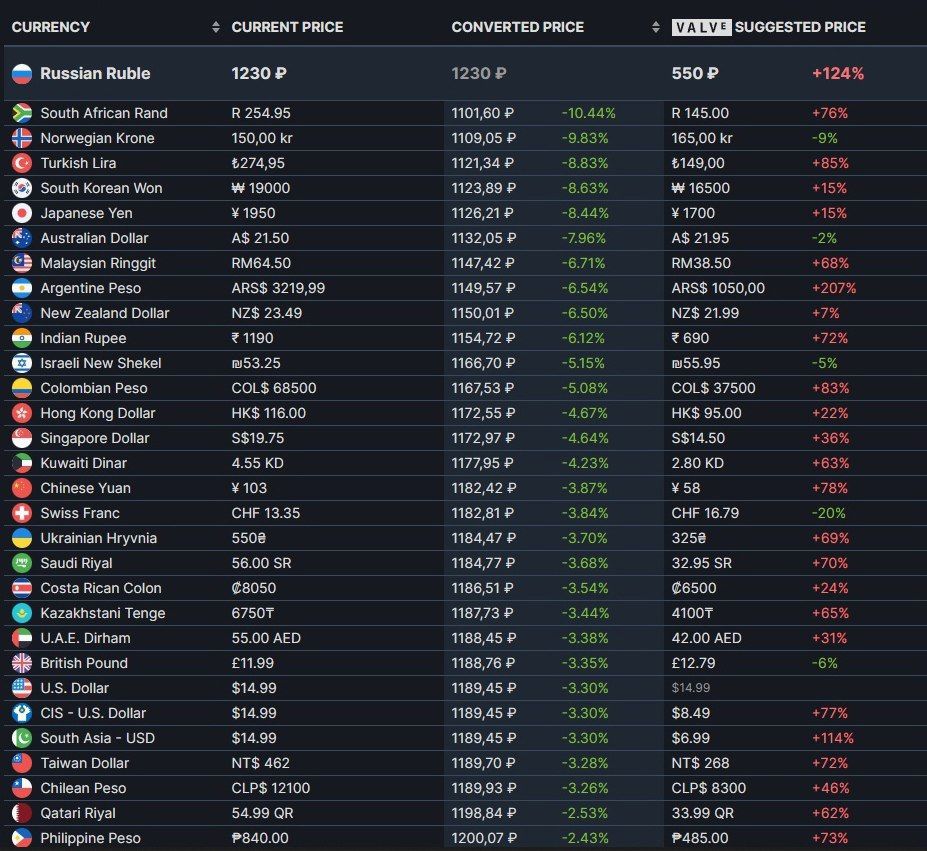Click the British Pound flag icon
This screenshot has width=927, height=851.
coord(22,663)
